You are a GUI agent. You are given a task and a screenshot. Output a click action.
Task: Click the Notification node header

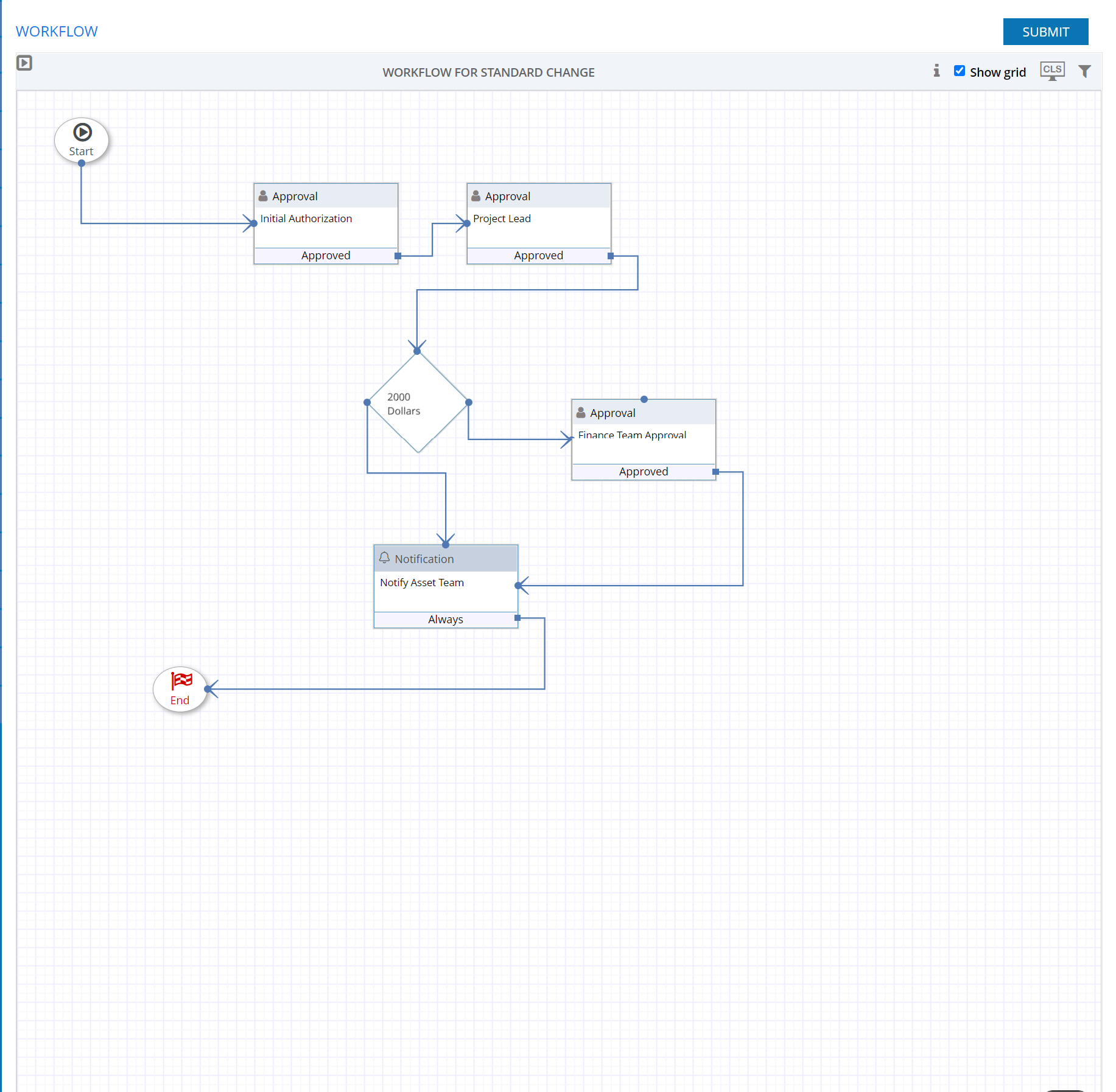click(446, 559)
